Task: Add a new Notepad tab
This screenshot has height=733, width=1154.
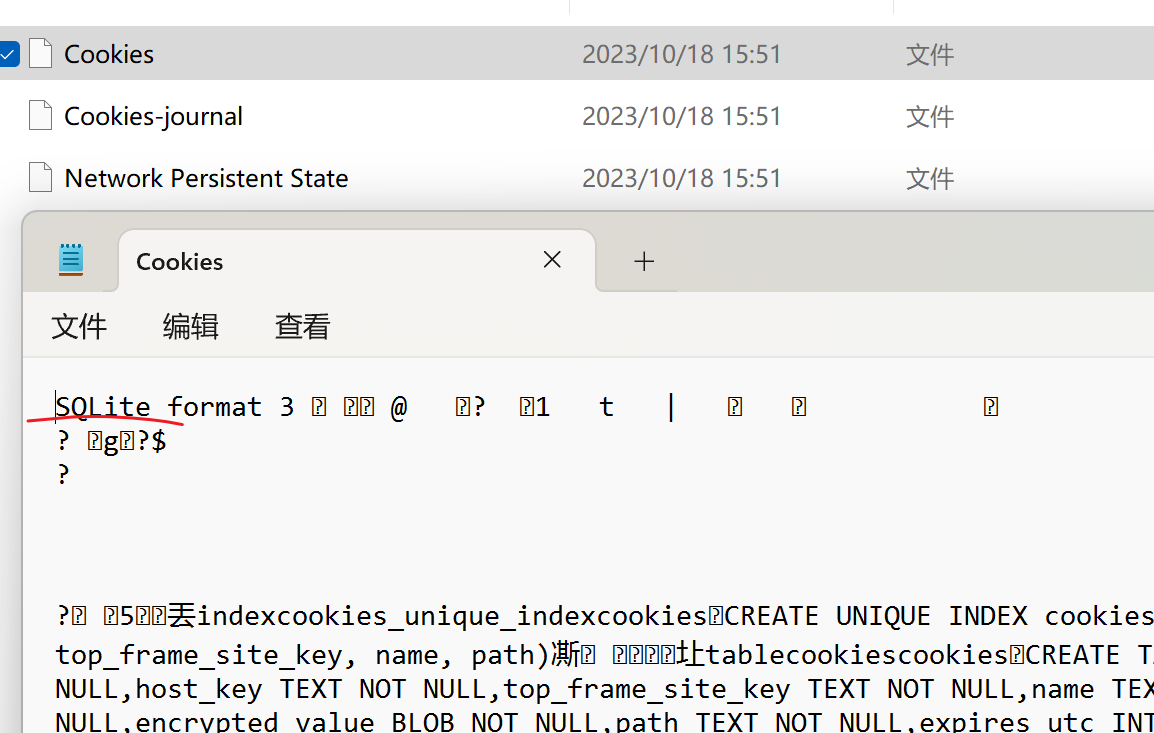Action: click(644, 262)
